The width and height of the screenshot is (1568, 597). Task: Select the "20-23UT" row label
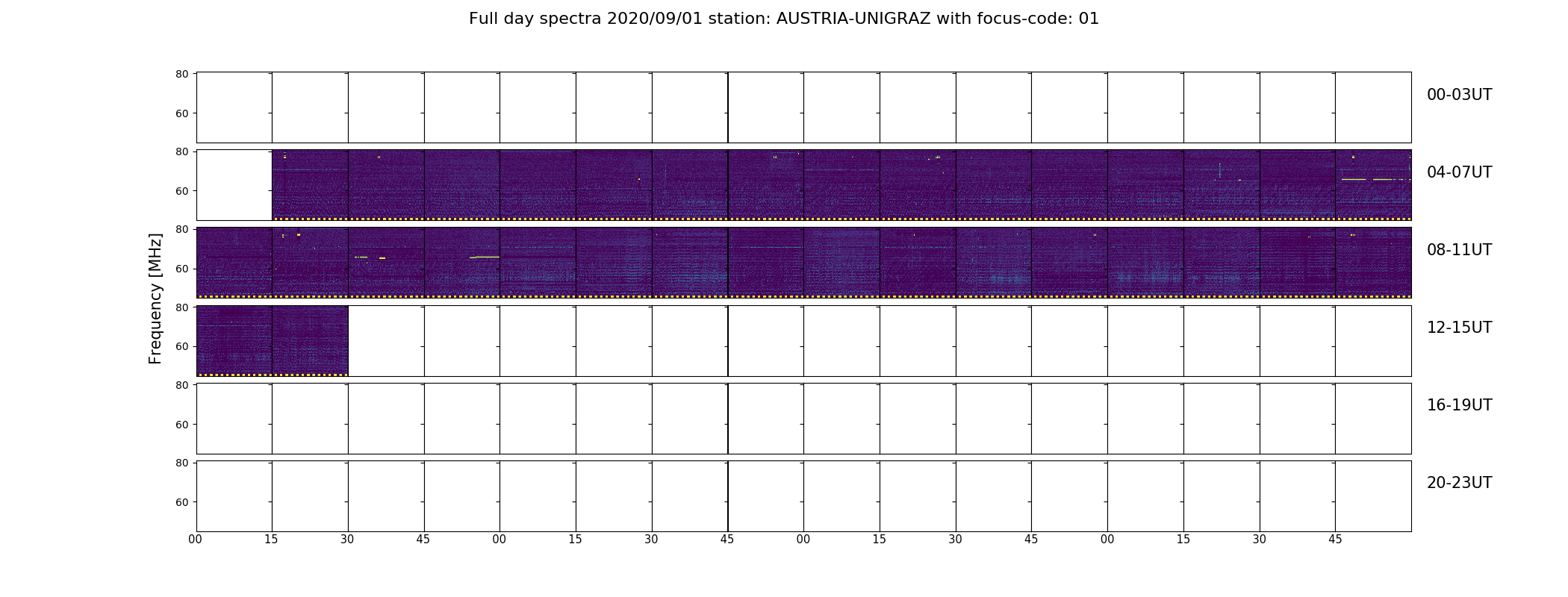tap(1459, 483)
